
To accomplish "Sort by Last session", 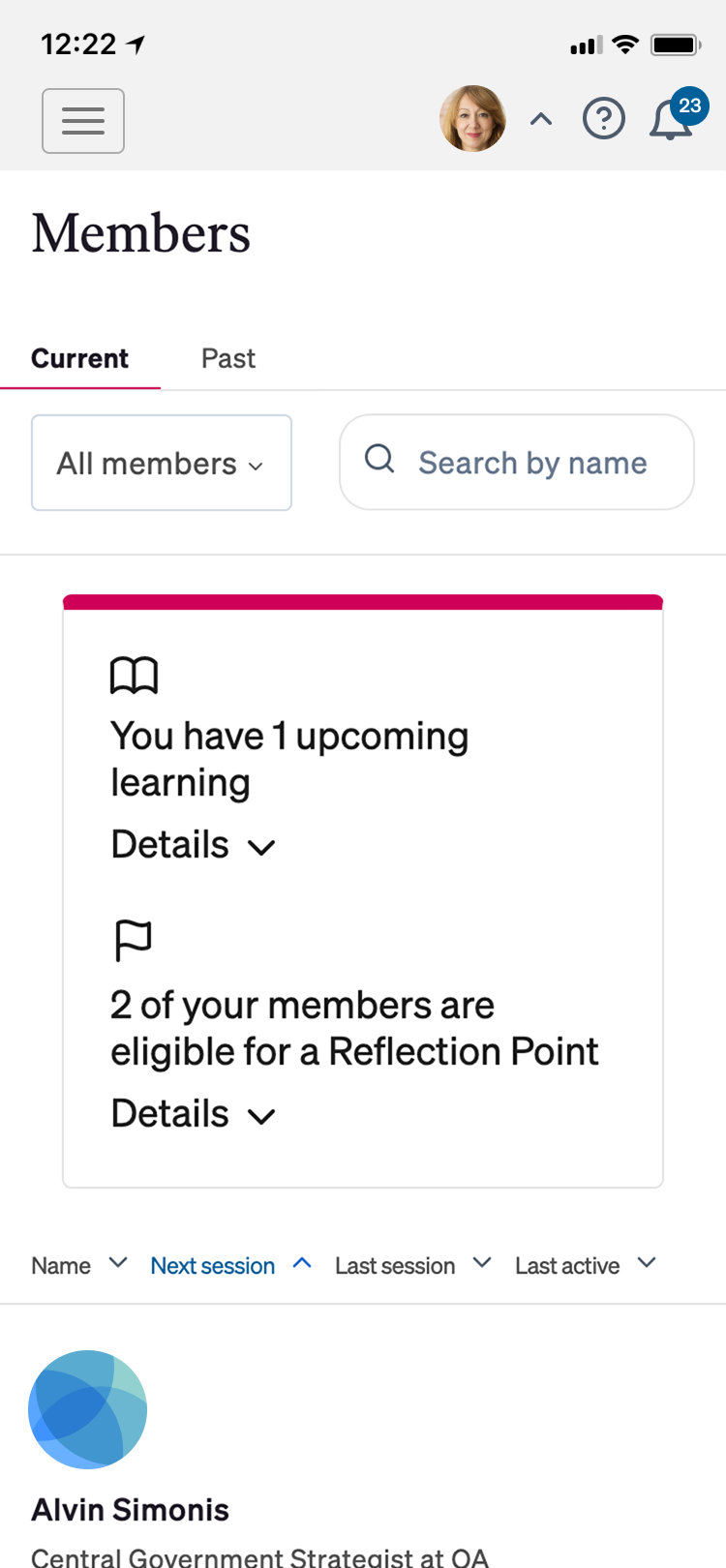I will click(x=411, y=1265).
